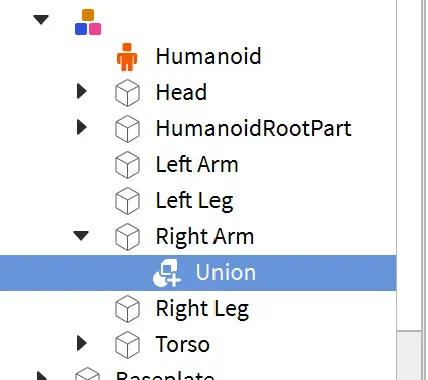This screenshot has height=380, width=428.
Task: Expand the Baseplate node arrow
Action: [42, 376]
